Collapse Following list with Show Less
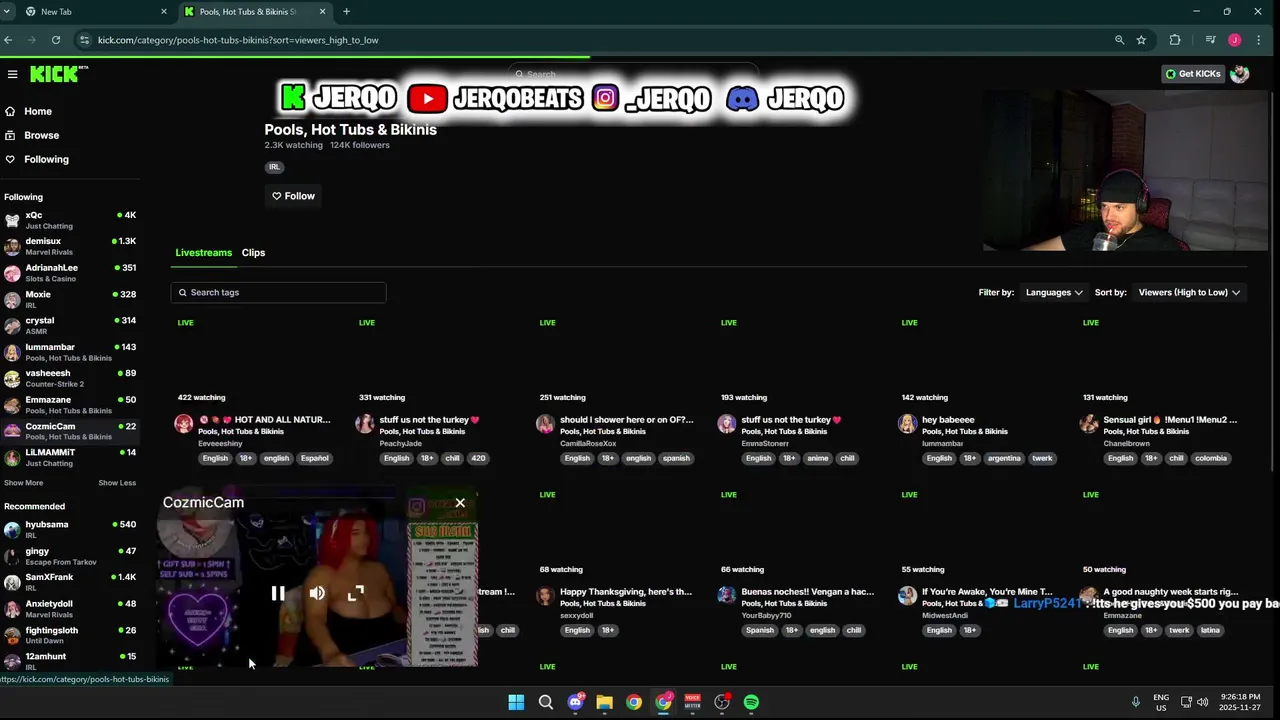The width and height of the screenshot is (1280, 720). coord(117,483)
